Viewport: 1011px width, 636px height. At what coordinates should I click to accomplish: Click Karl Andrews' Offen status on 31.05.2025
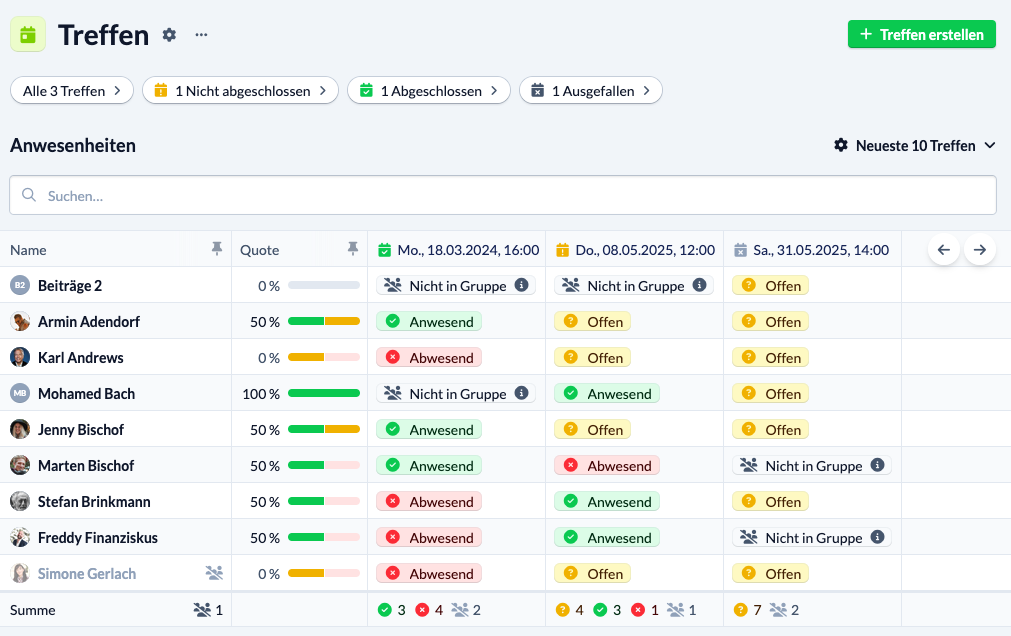[x=771, y=357]
